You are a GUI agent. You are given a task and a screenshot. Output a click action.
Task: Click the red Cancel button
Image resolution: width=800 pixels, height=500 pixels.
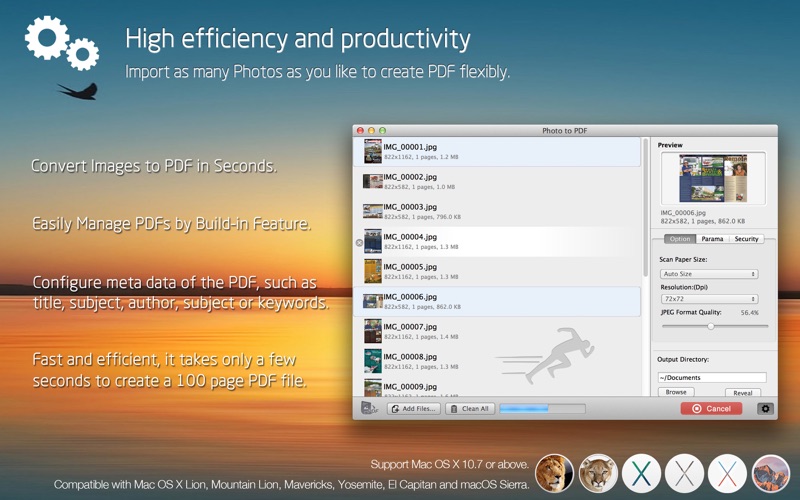click(711, 409)
